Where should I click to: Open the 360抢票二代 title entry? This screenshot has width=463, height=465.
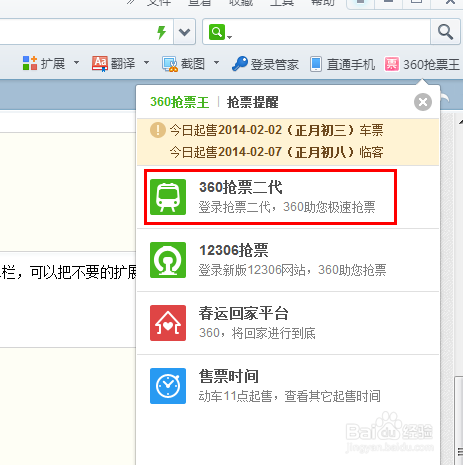coord(241,187)
